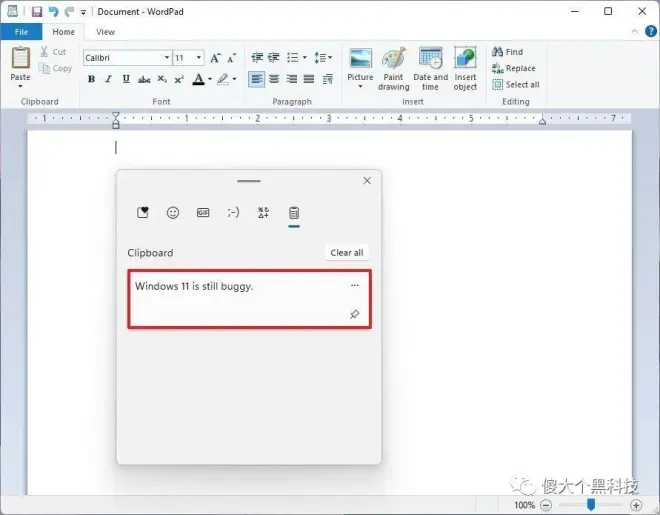Toggle Bold formatting
660x515 pixels.
point(91,79)
